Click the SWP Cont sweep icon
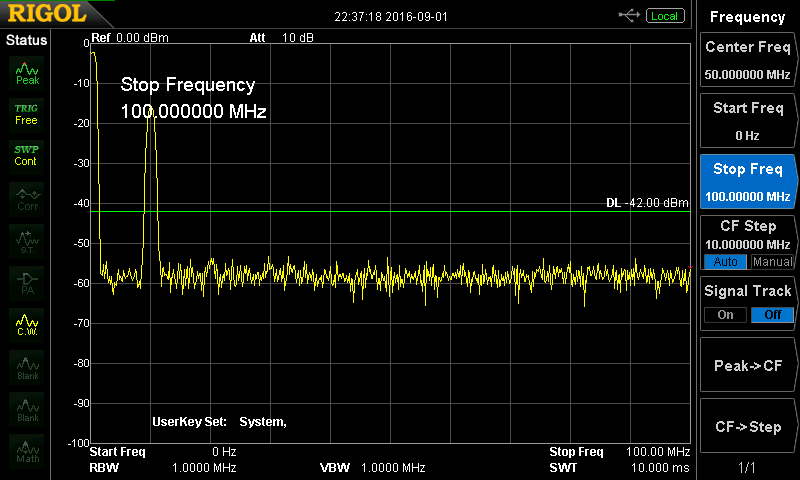Viewport: 800px width, 480px height. tap(27, 156)
